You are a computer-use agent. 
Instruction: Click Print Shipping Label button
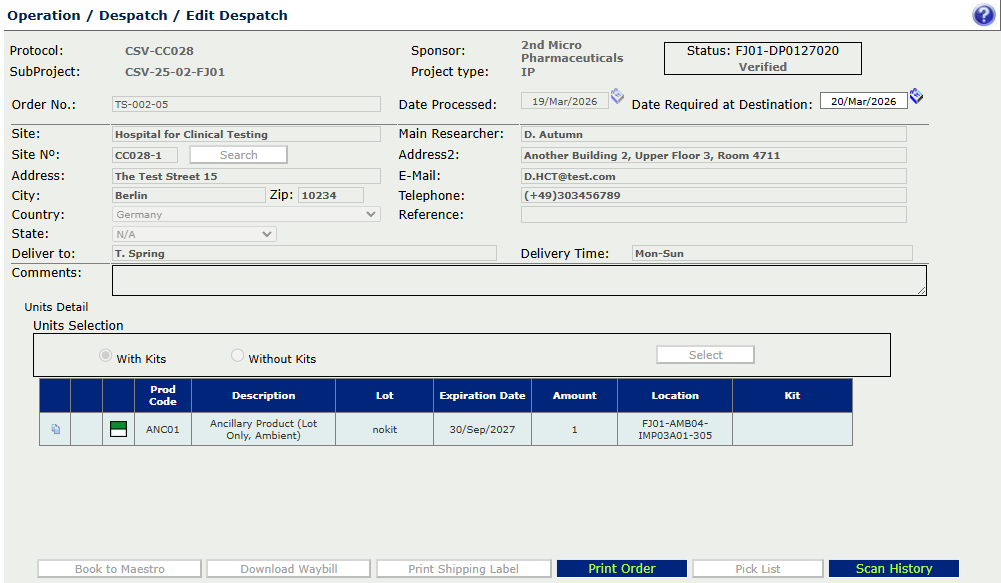tap(463, 569)
